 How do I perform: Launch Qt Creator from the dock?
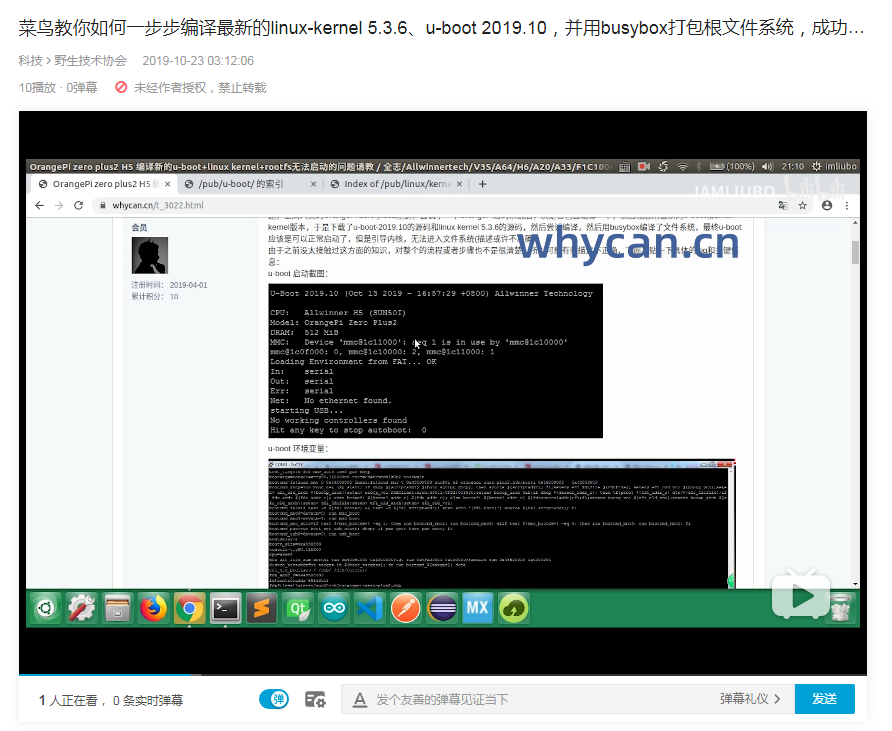point(298,609)
